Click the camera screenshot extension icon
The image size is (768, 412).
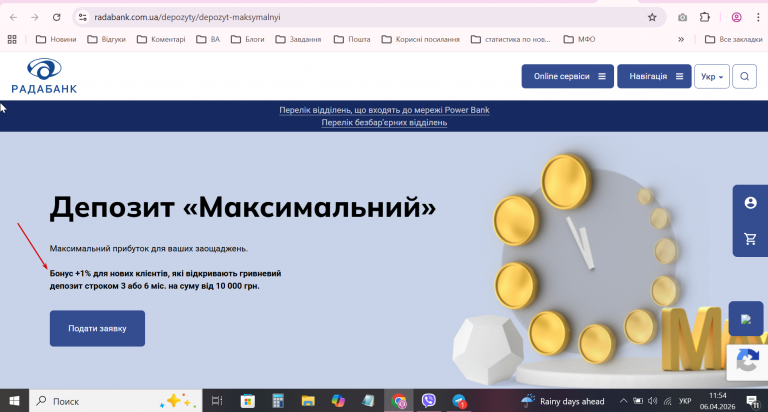[x=682, y=17]
